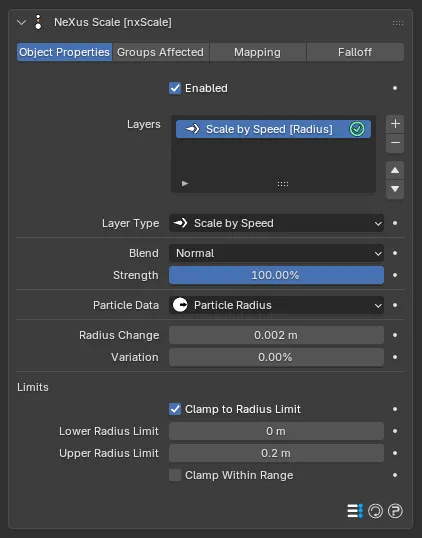Open the Layer Type dropdown
This screenshot has width=422, height=538.
click(x=276, y=223)
